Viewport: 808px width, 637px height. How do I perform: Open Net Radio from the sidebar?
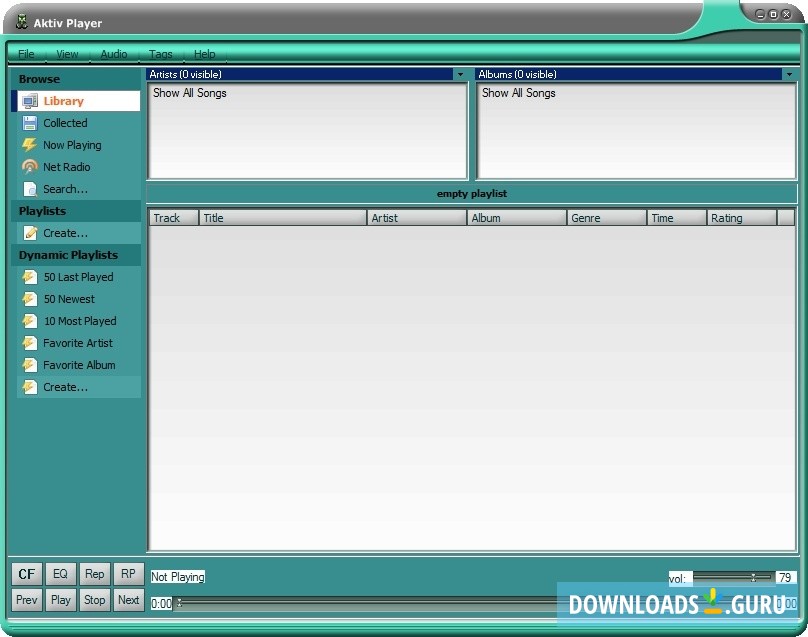click(65, 166)
